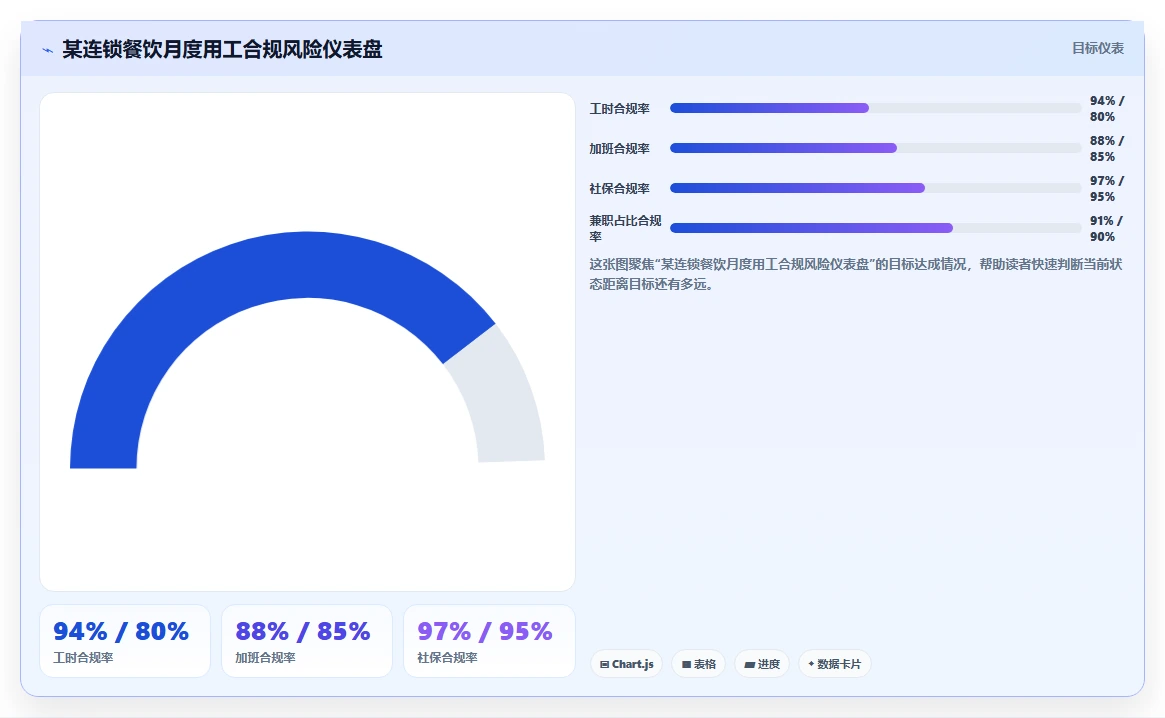Click the dashboard title 某连锁餐饮月度用工合规风险仪表盘
The height and width of the screenshot is (718, 1165).
coord(222,49)
